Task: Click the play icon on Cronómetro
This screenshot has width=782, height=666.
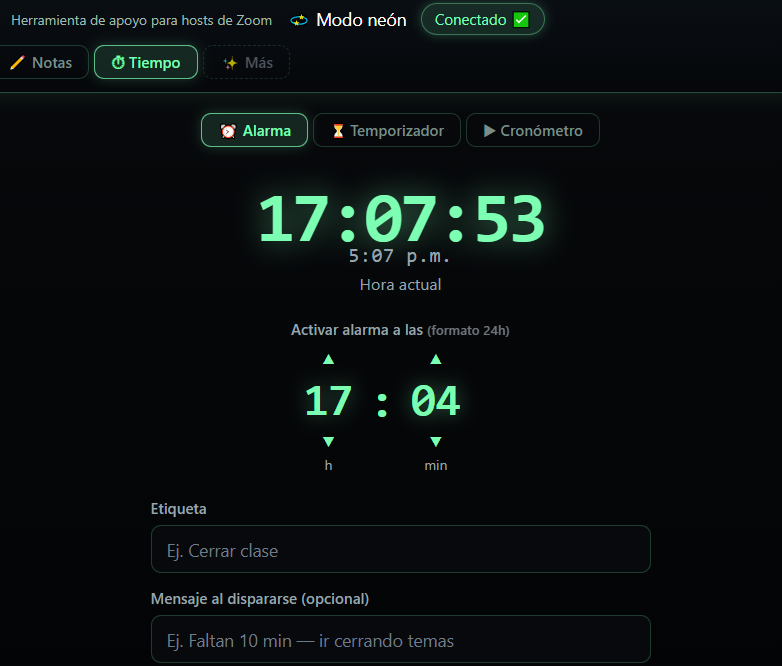Action: (489, 131)
